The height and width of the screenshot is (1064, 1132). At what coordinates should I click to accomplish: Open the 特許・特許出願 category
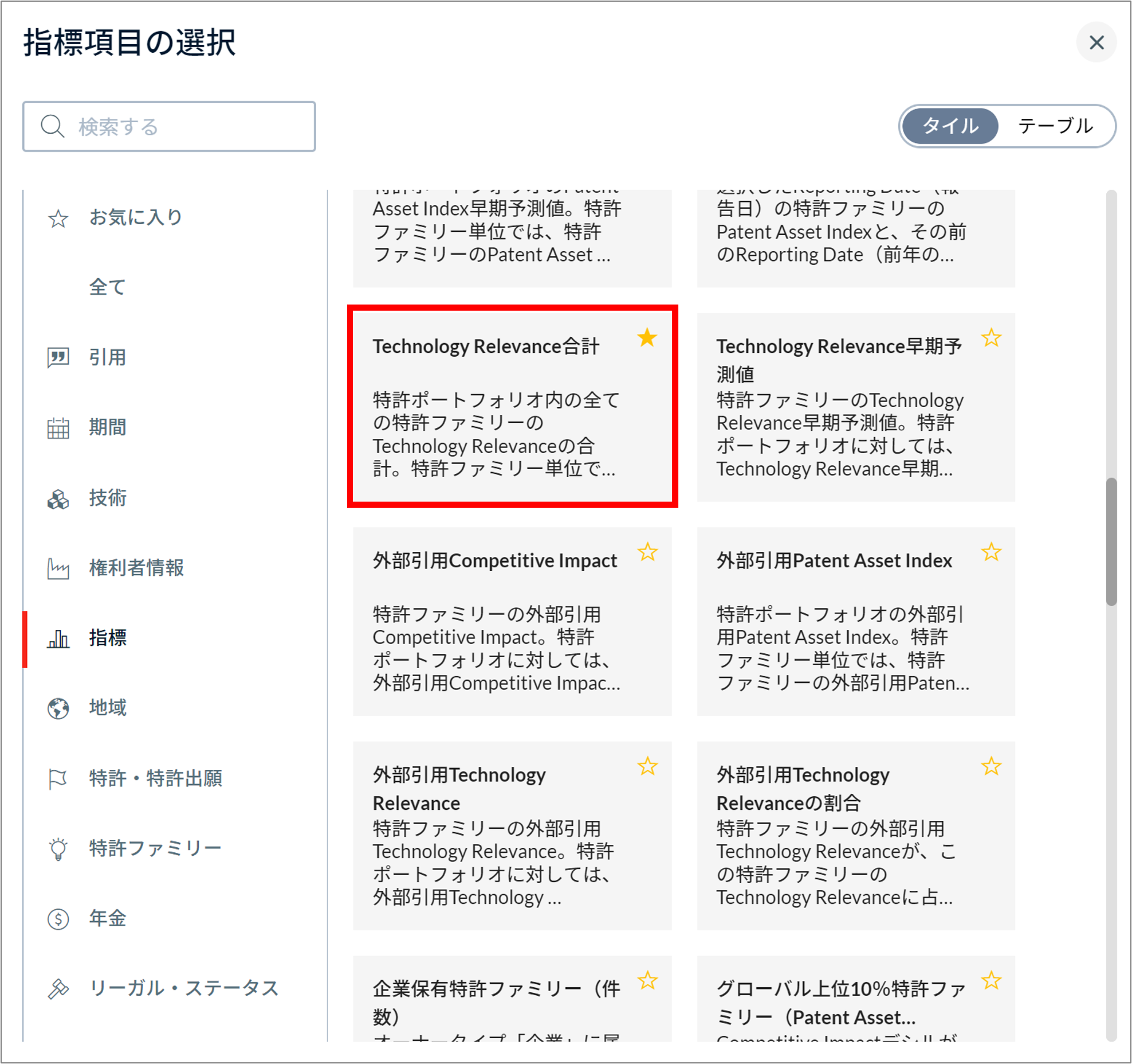(x=155, y=779)
